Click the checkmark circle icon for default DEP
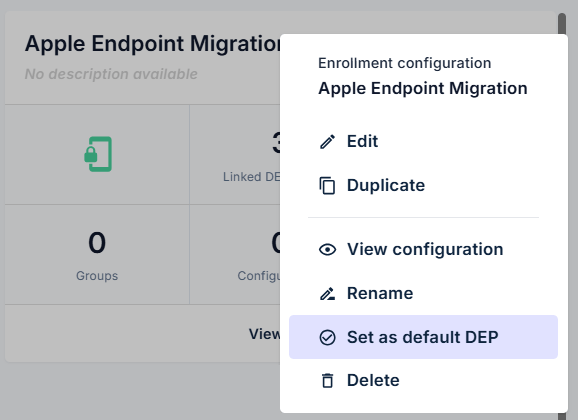 pyautogui.click(x=327, y=337)
